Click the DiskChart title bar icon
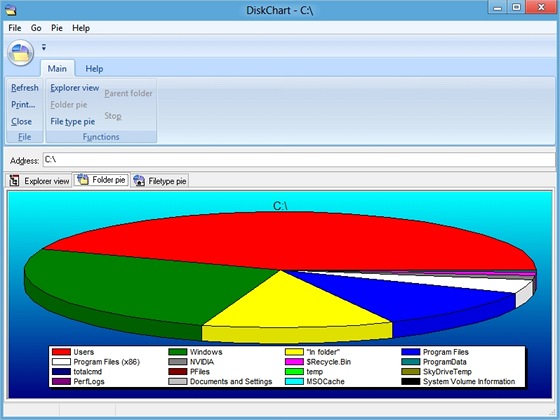The height and width of the screenshot is (420, 560). coord(11,10)
